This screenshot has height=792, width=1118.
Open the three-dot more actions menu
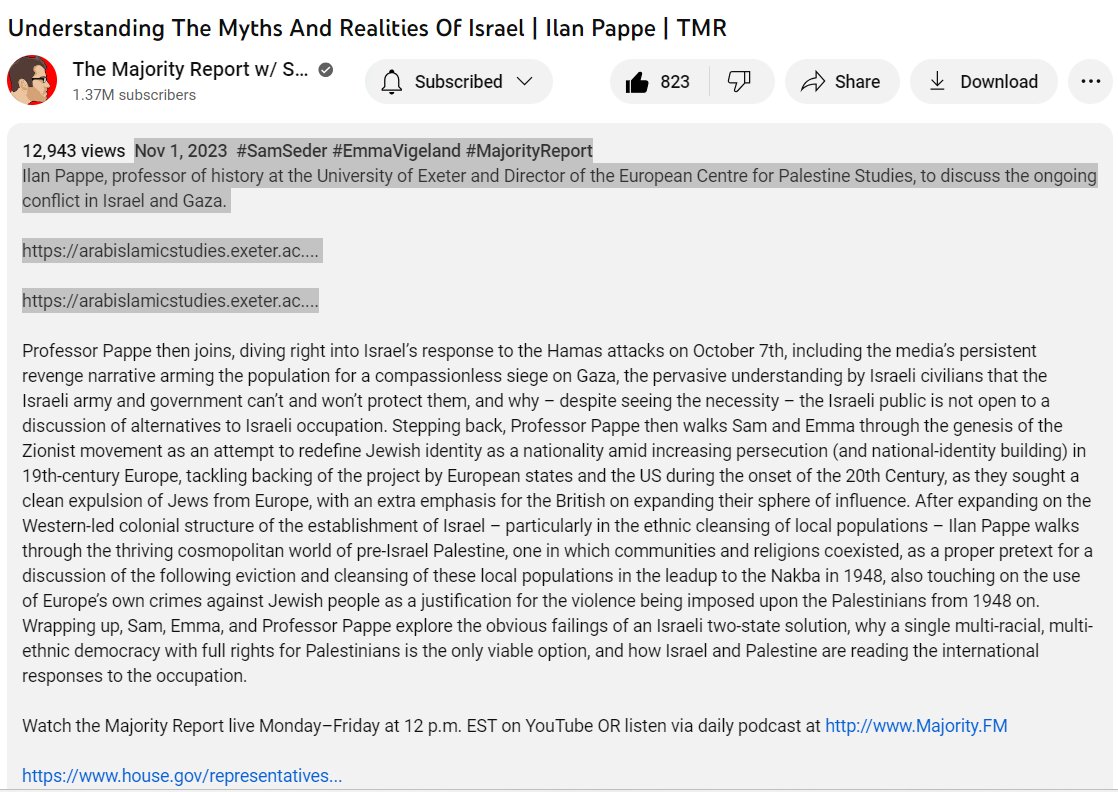tap(1090, 82)
